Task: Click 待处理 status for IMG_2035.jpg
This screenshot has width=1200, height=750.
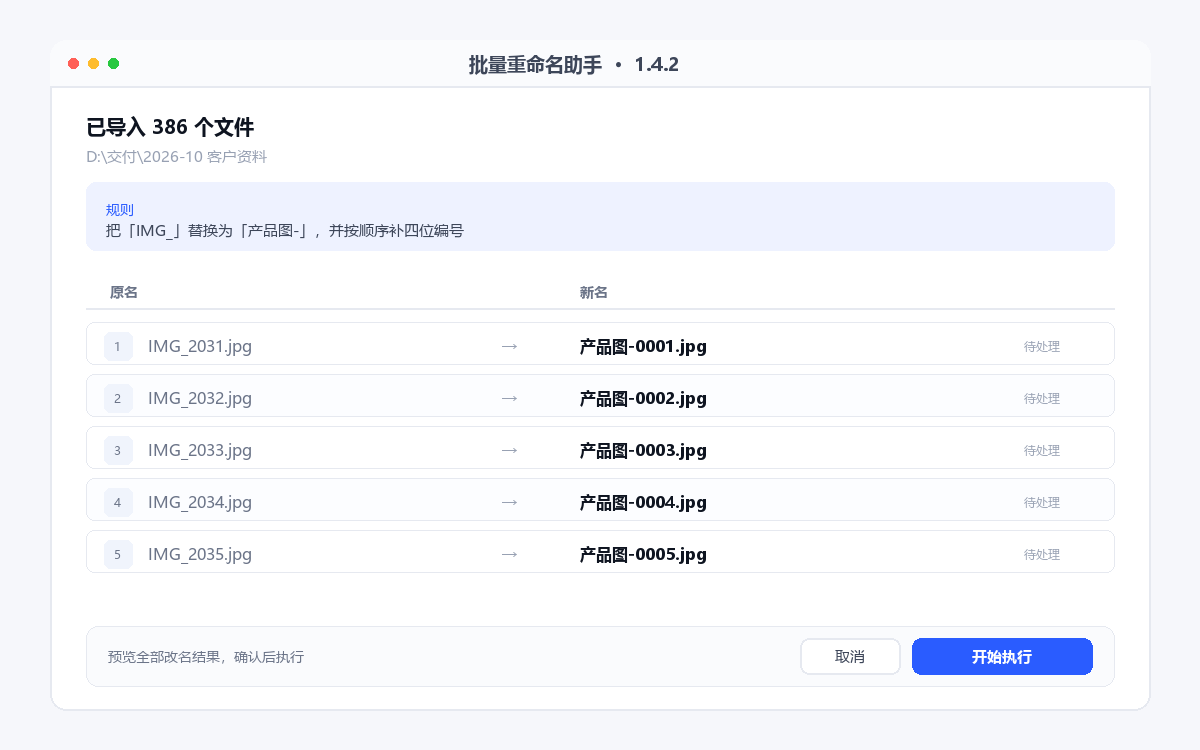Action: [x=1041, y=555]
